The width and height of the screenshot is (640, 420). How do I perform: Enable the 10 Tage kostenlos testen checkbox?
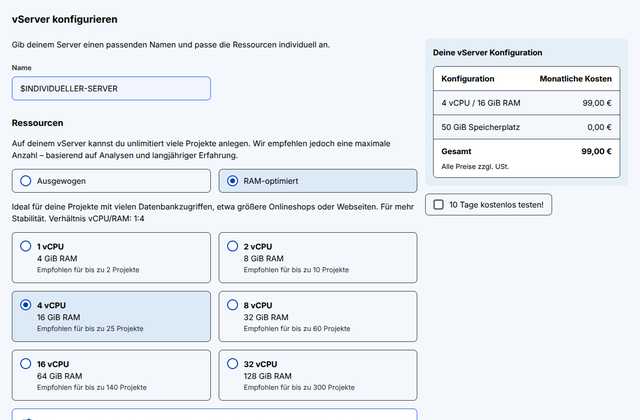(x=438, y=204)
